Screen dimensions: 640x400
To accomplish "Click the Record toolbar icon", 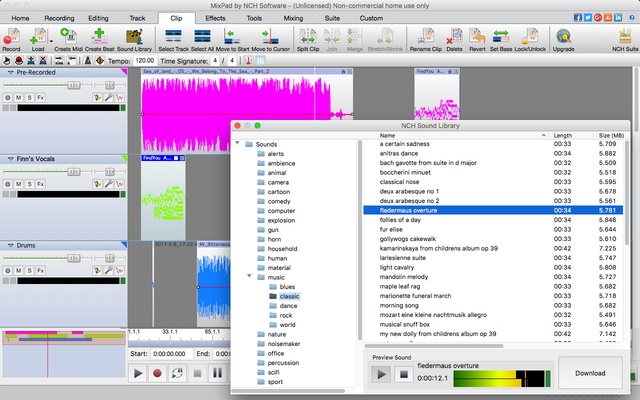I will (x=11, y=40).
